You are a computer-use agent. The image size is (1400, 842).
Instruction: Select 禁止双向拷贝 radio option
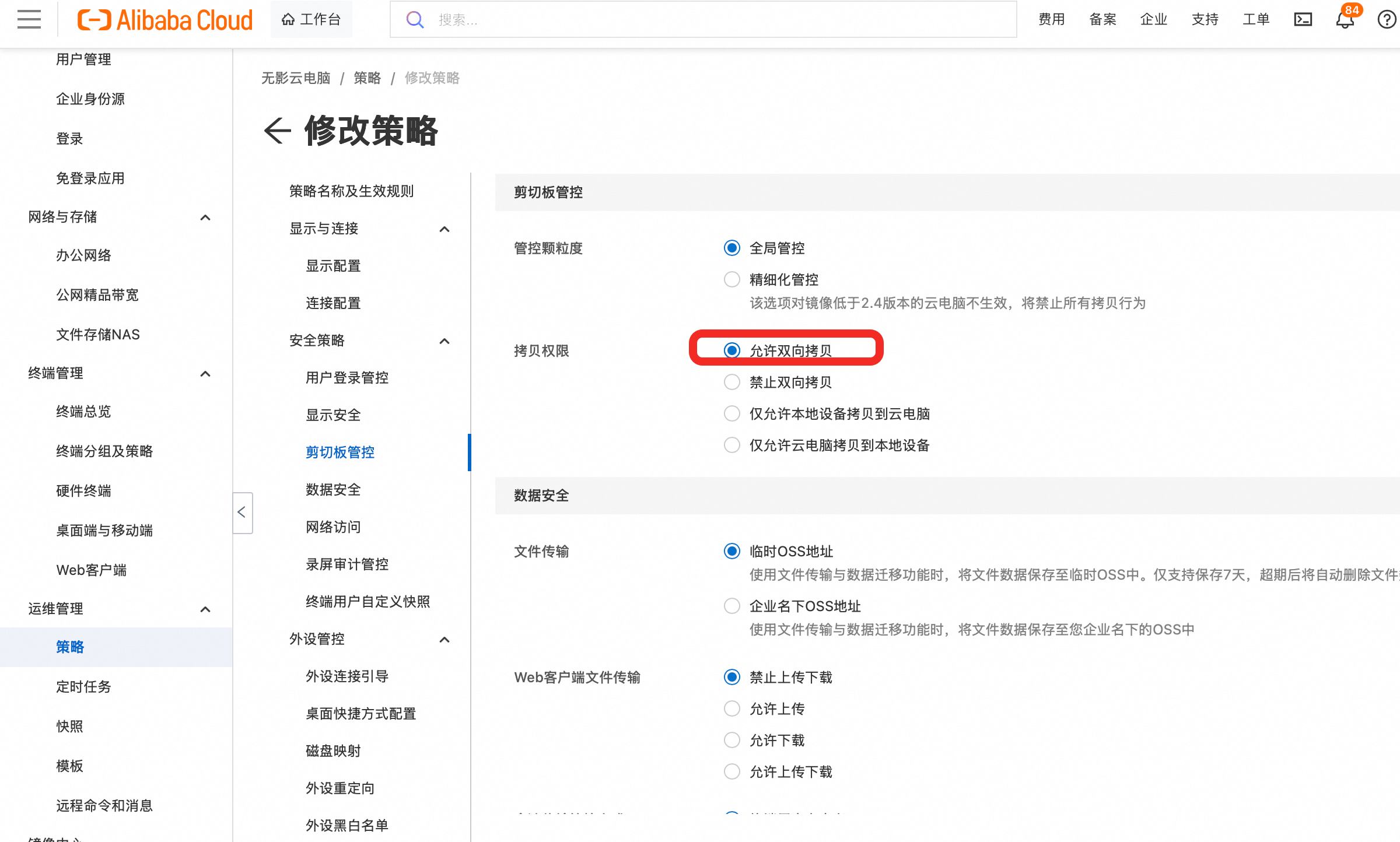[732, 383]
